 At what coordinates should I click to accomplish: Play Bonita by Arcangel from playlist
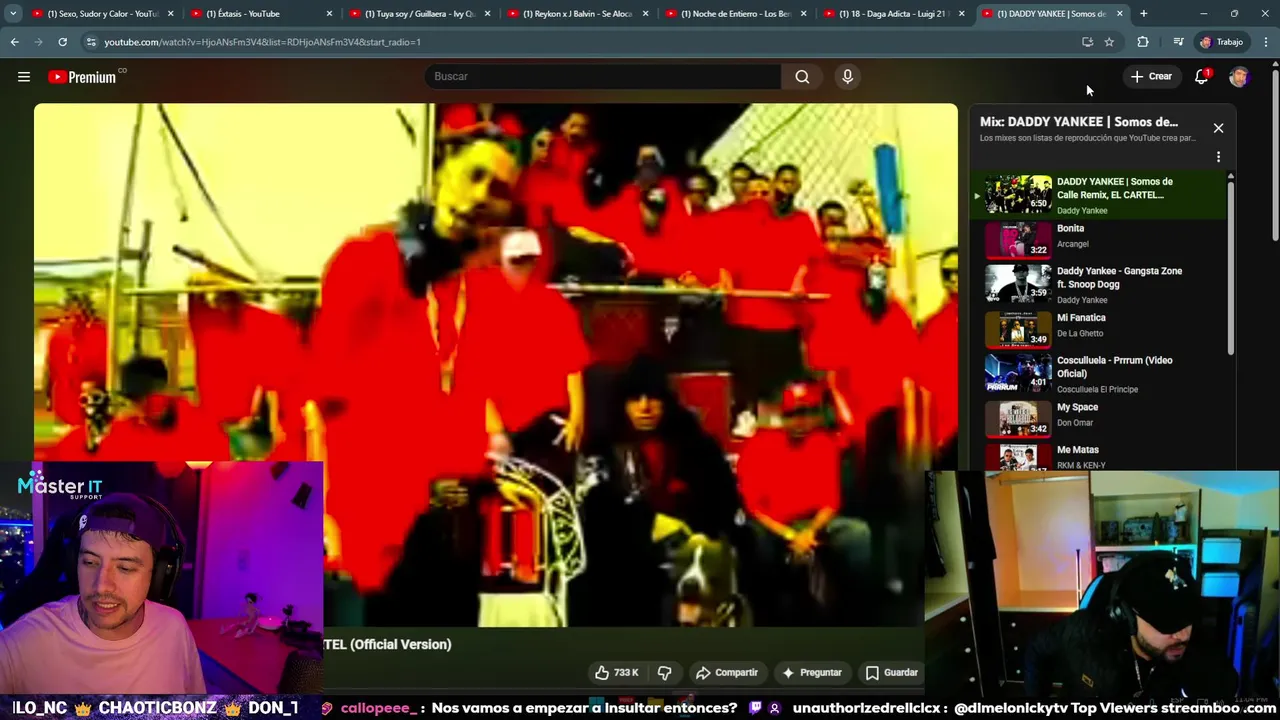(1098, 239)
